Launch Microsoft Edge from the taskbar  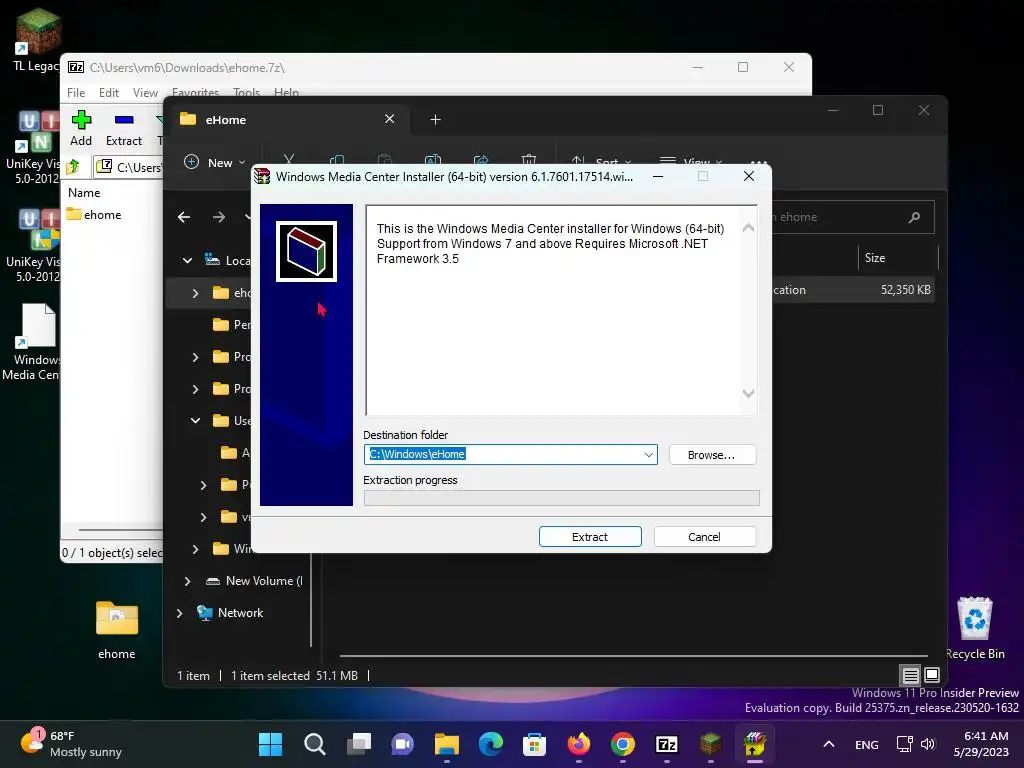[x=490, y=744]
